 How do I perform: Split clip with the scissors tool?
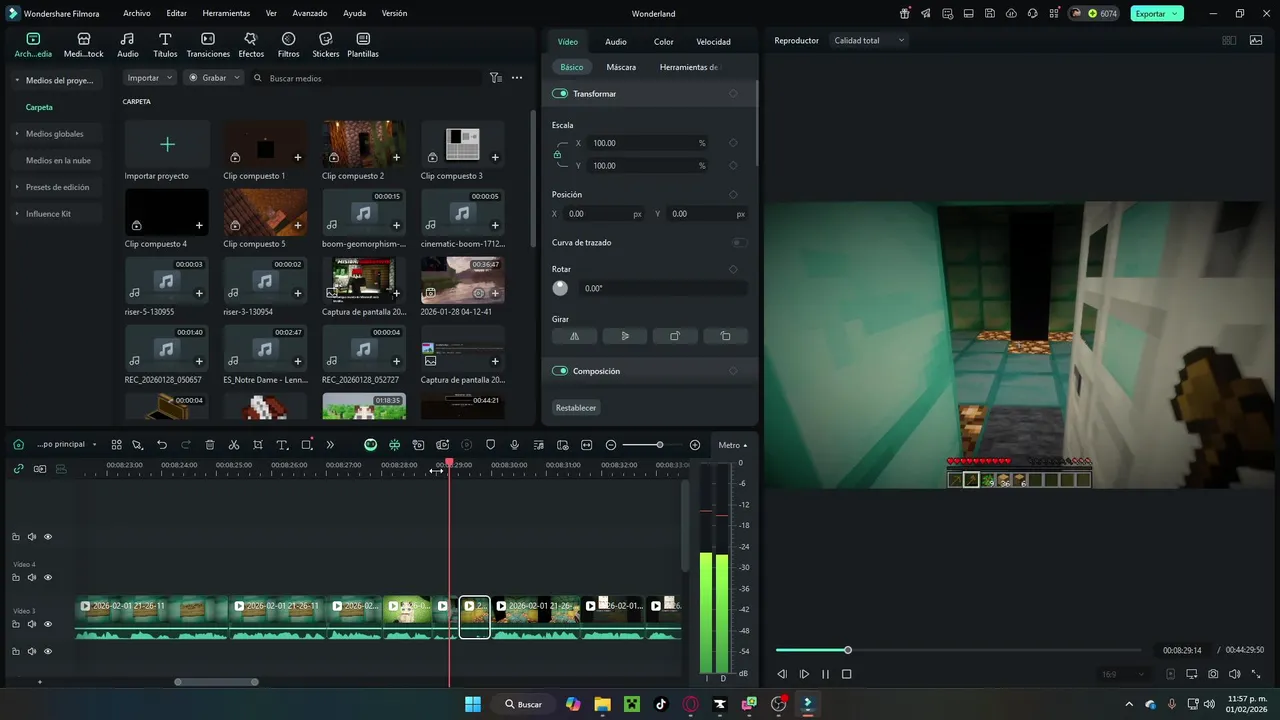(234, 445)
